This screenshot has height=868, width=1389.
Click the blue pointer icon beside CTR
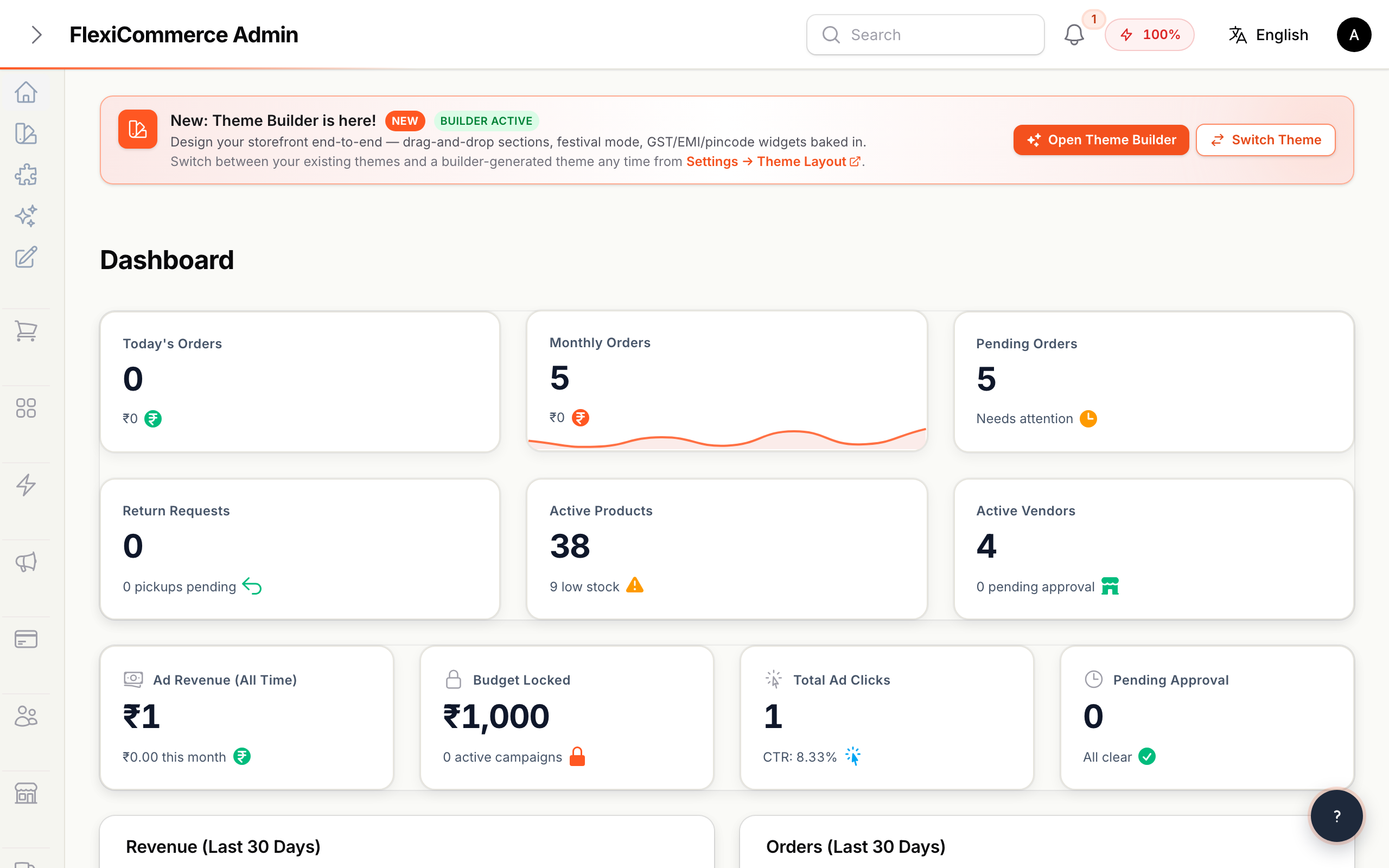point(853,757)
